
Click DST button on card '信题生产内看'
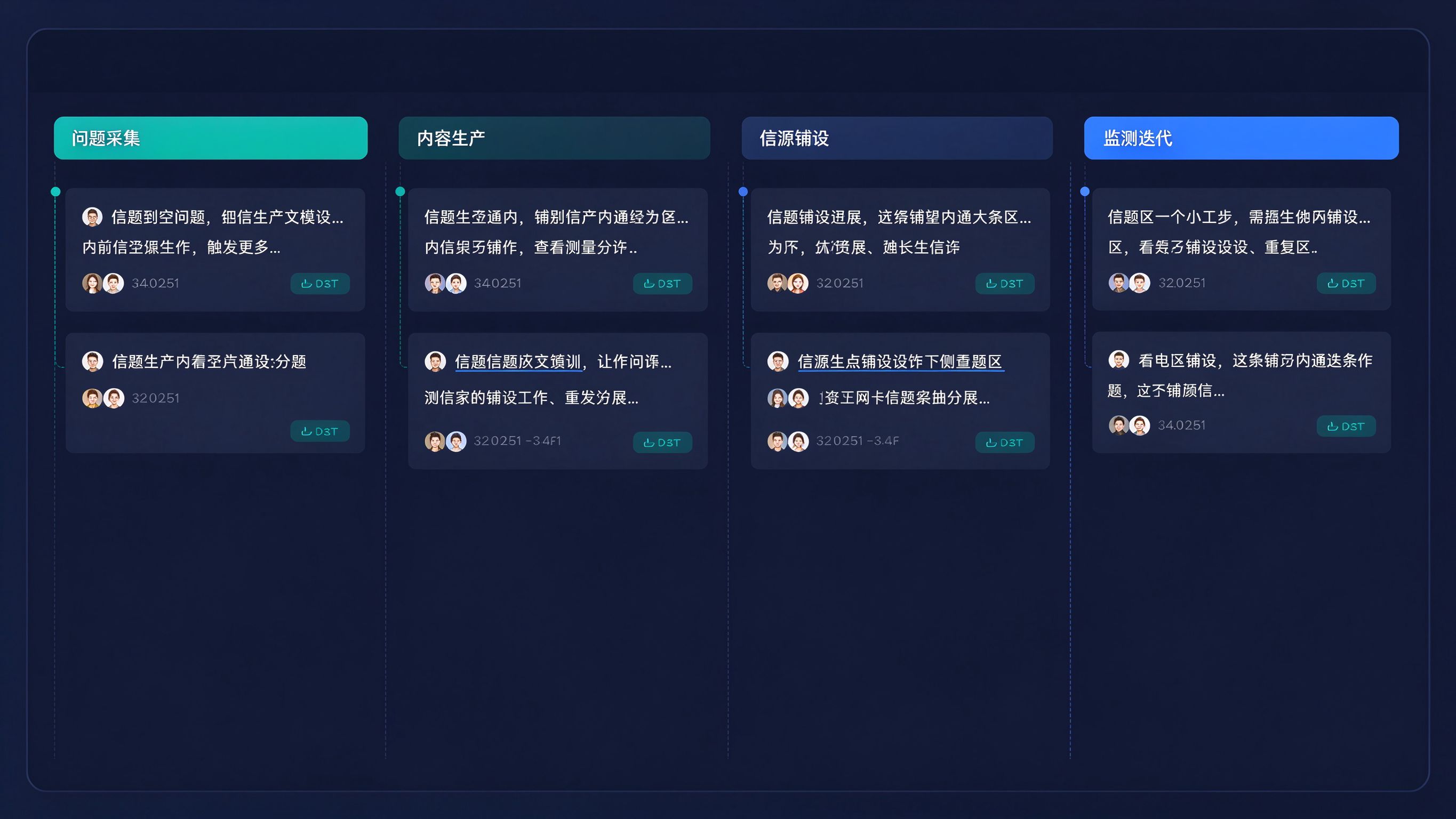click(320, 431)
